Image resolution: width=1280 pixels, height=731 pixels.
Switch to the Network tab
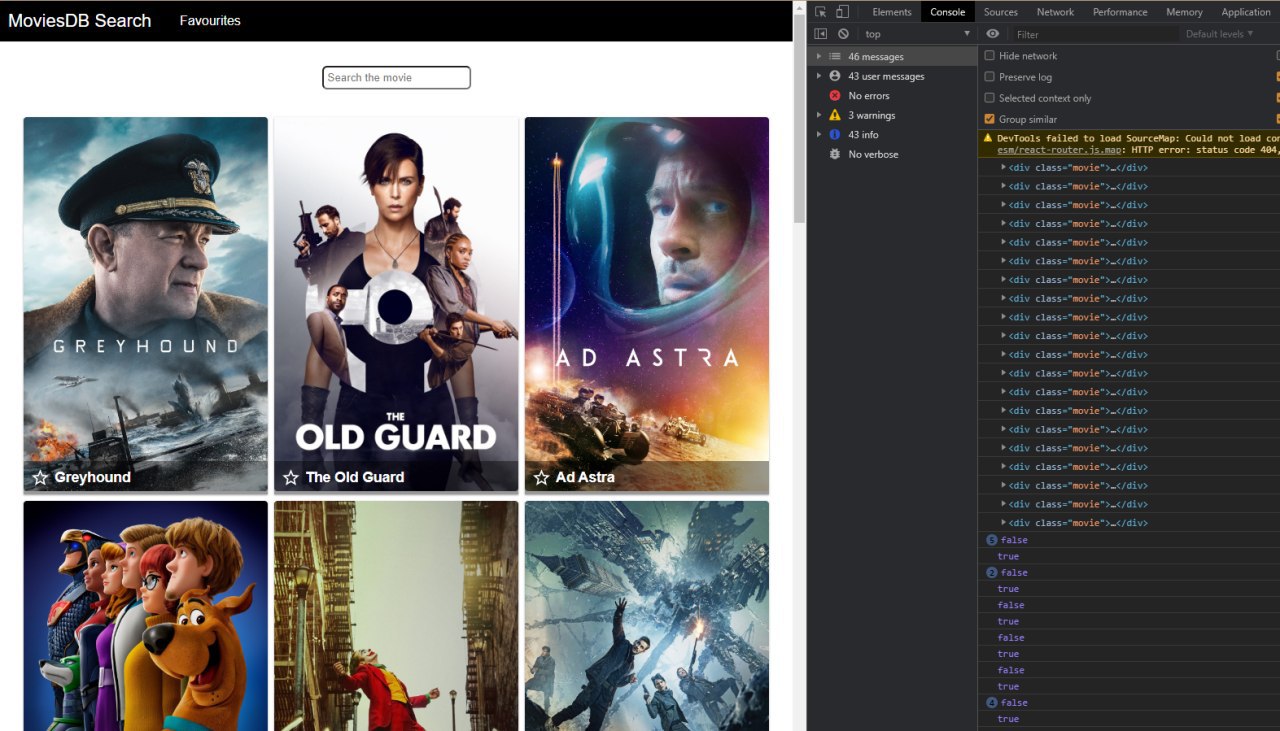1055,12
